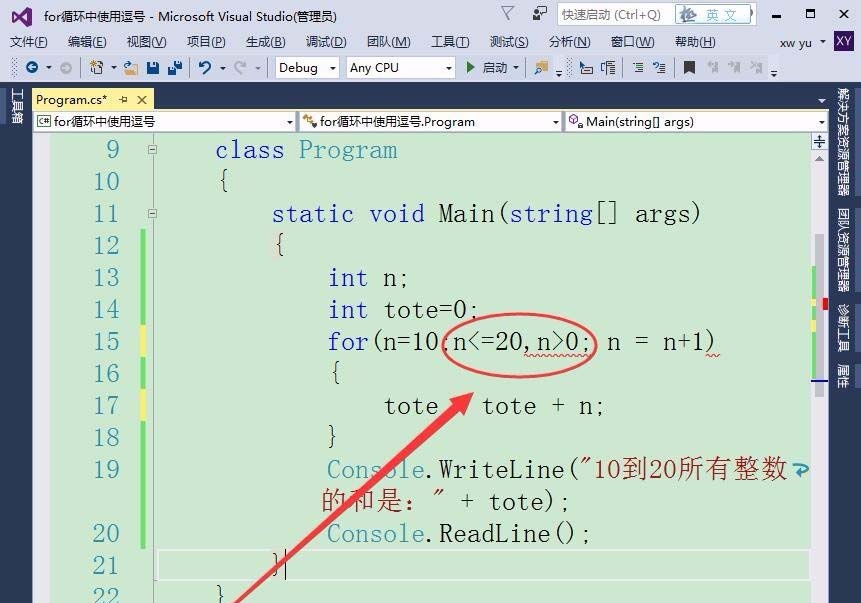Screen dimensions: 861x603
Task: Open the Navigate Backward history dropdown arrow
Action: click(49, 68)
